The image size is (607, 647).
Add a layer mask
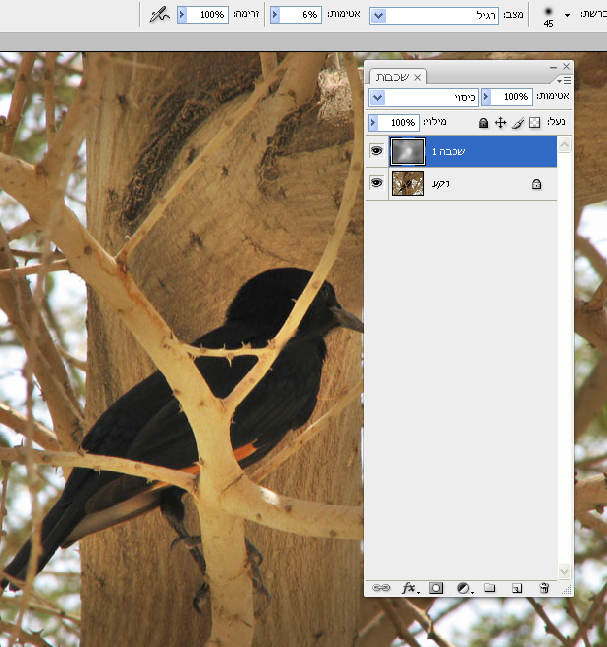(x=436, y=588)
